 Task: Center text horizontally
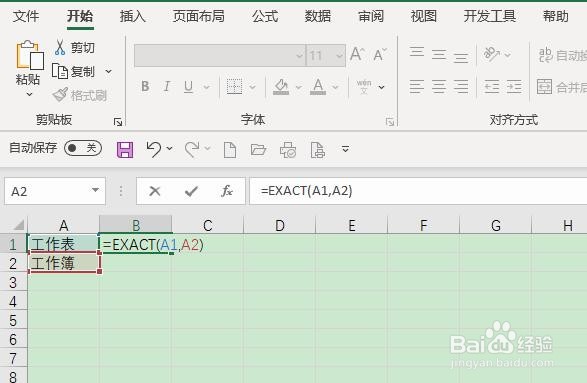click(439, 86)
